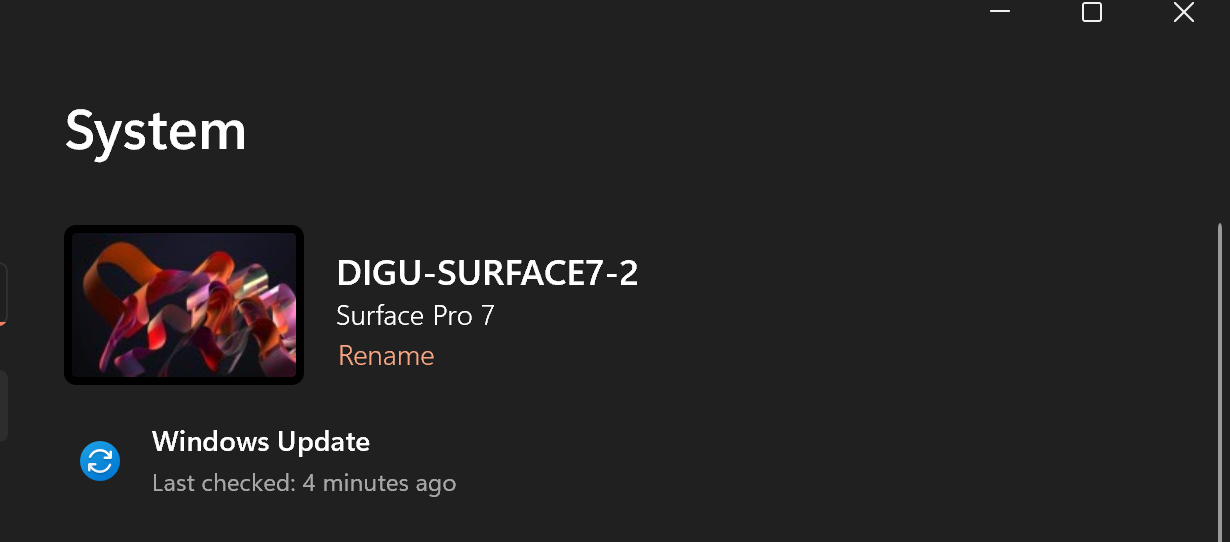Click the vertical scrollbar thumb
This screenshot has height=542, width=1230.
point(1219,380)
